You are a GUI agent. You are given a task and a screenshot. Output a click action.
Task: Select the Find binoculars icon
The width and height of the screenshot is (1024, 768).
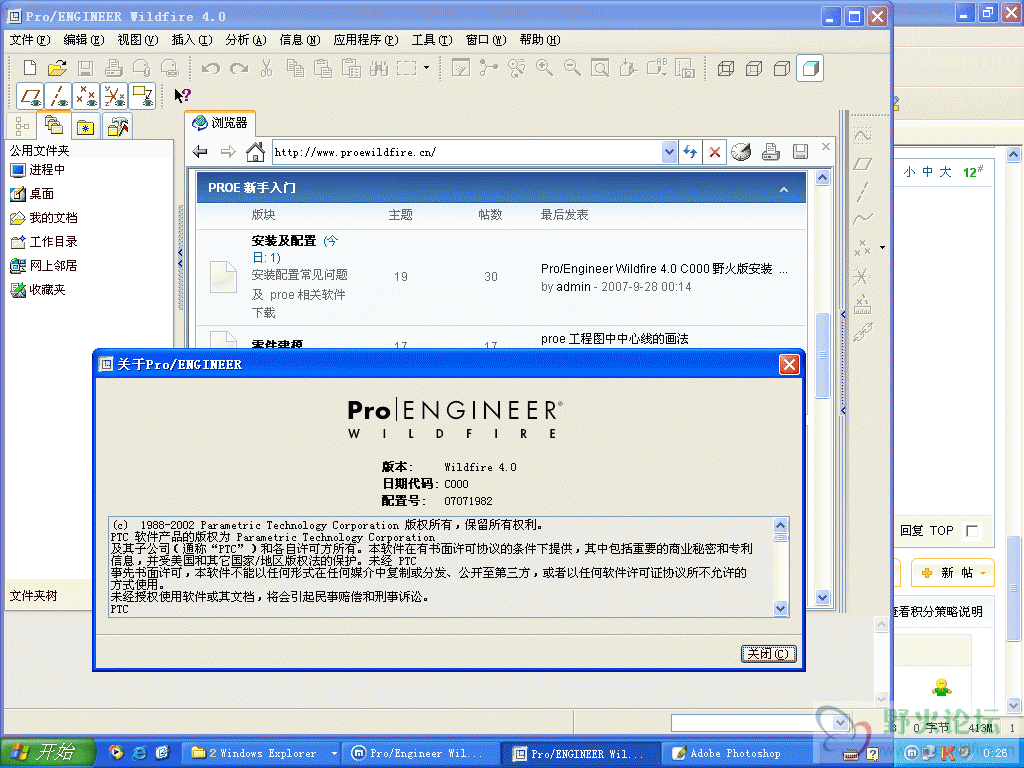(x=379, y=68)
